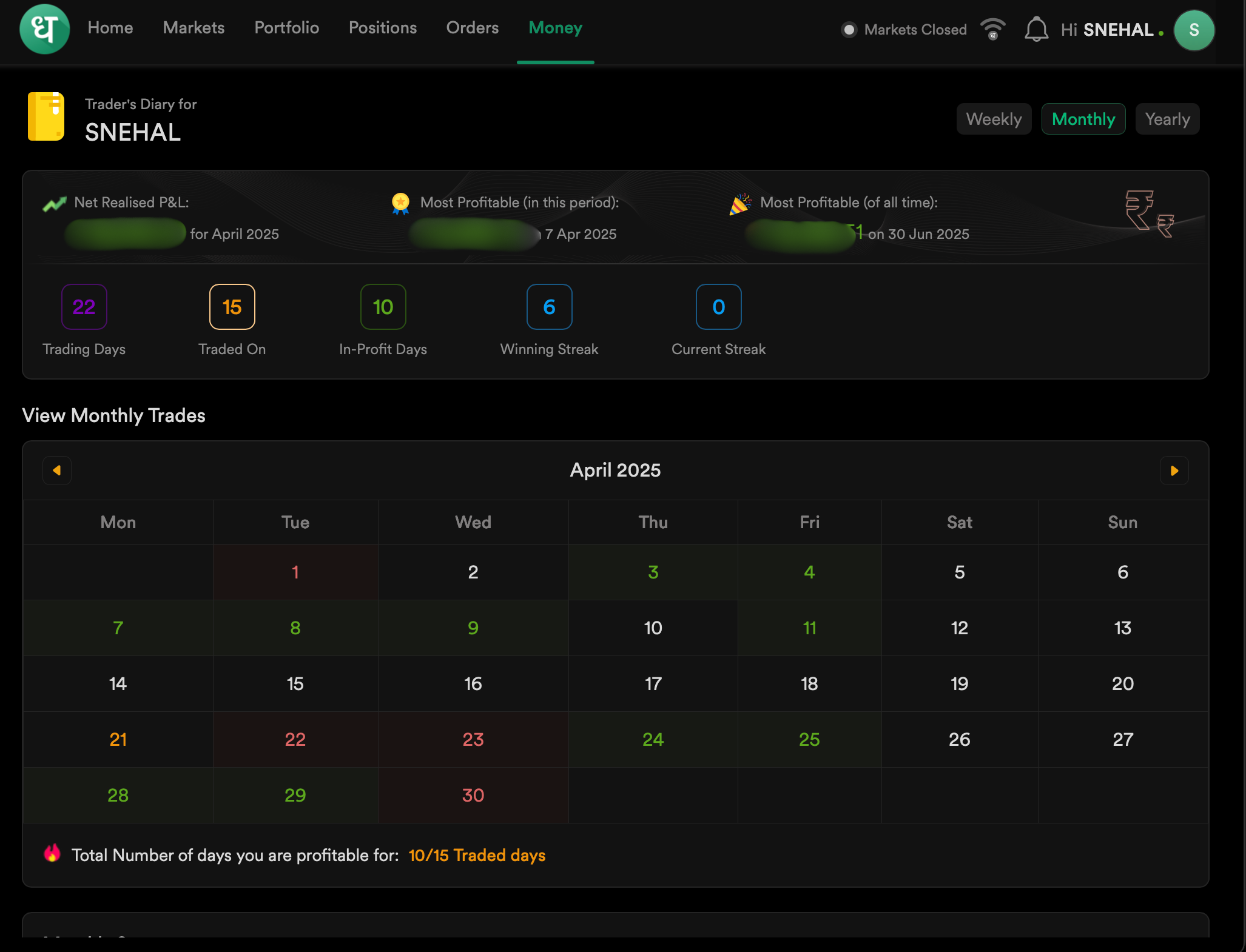
Task: Go to next month with right arrow
Action: point(1174,471)
